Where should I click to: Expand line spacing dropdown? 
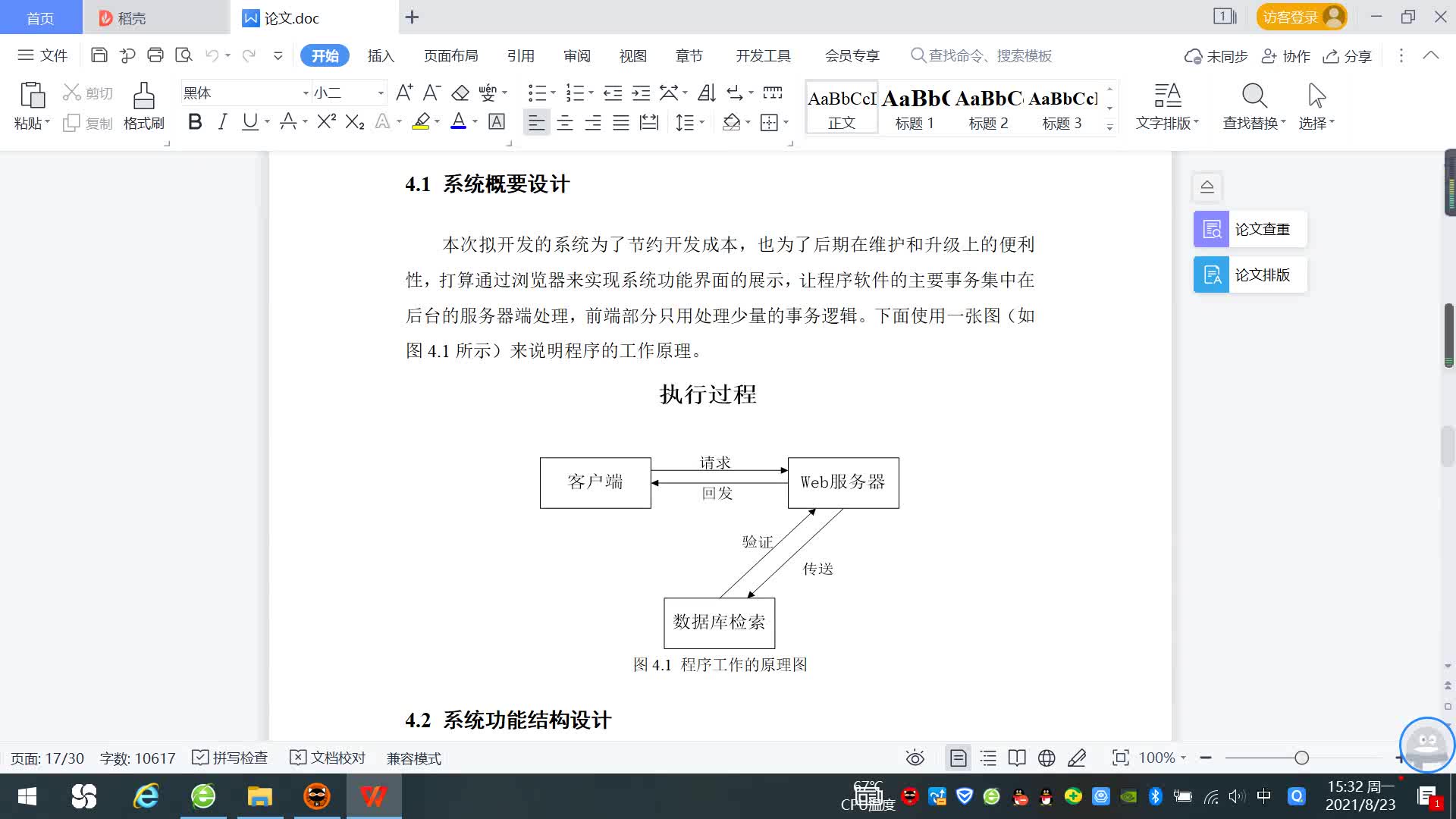click(702, 122)
